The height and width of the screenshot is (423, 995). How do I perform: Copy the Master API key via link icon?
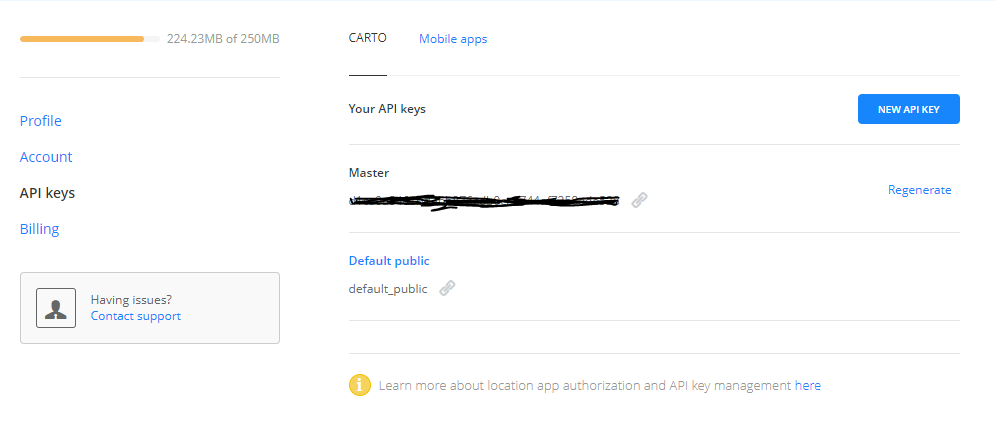tap(639, 200)
